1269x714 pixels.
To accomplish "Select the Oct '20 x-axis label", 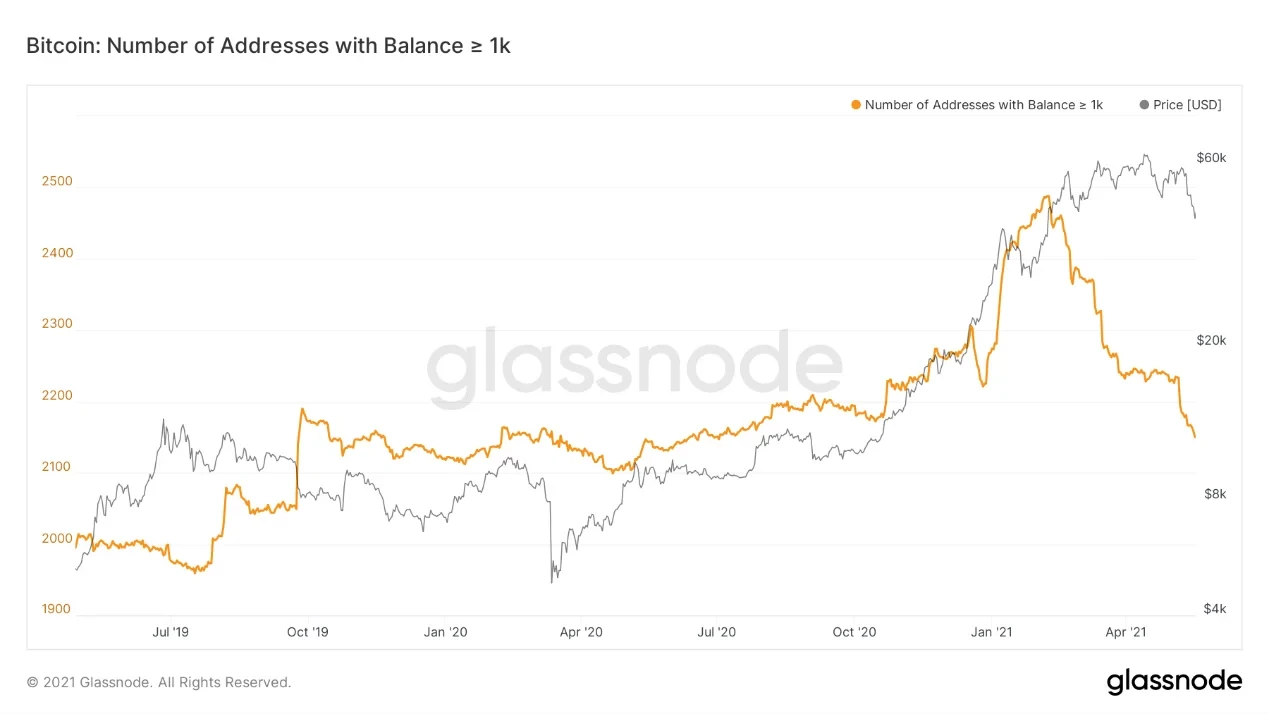I will point(854,632).
